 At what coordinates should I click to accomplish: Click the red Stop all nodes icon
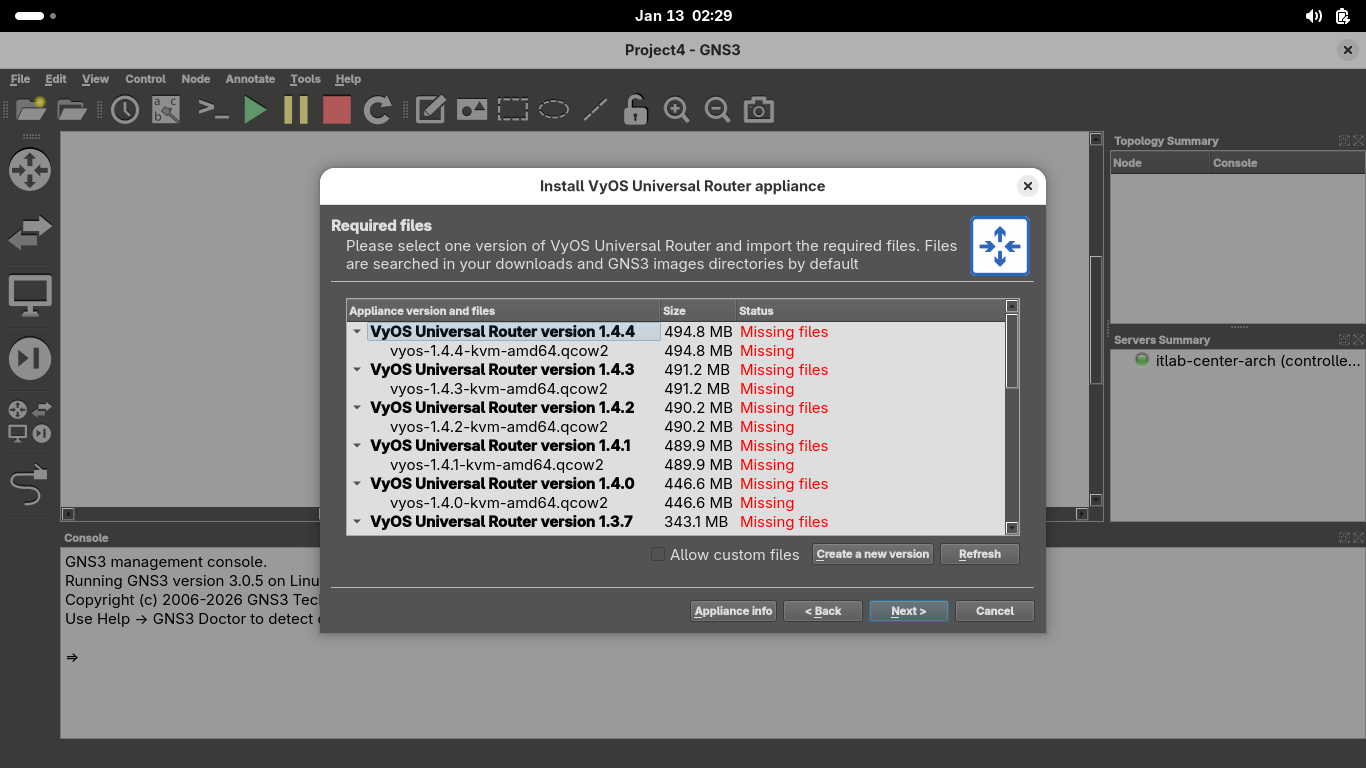click(337, 110)
